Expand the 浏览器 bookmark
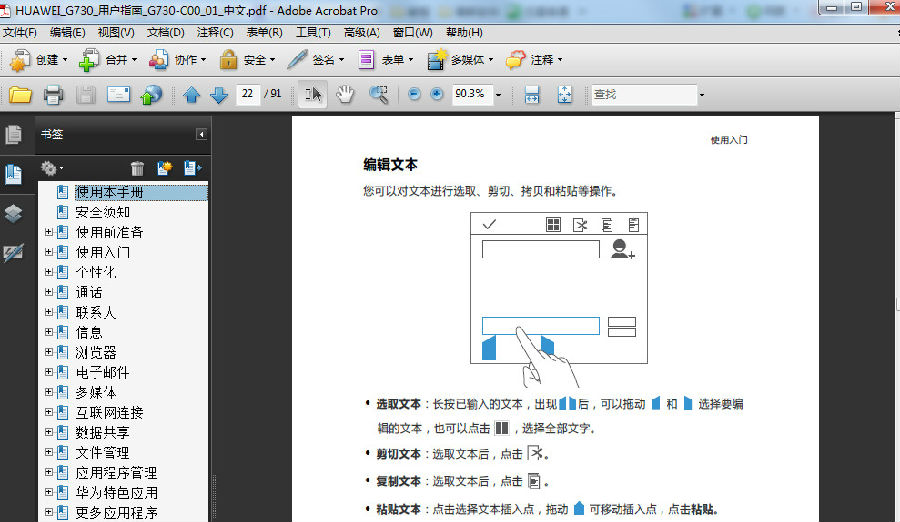The width and height of the screenshot is (900, 522). (49, 353)
